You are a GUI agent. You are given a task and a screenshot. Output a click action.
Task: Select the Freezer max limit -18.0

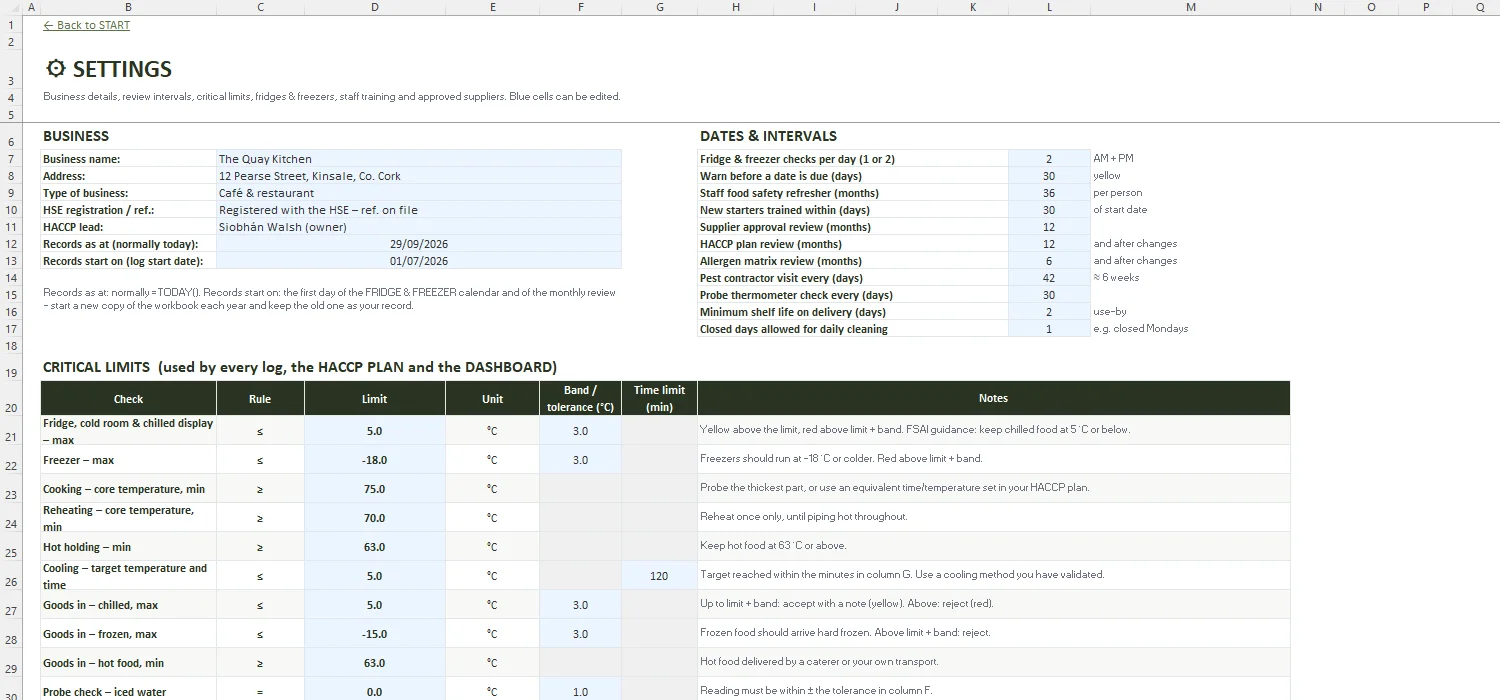coord(375,460)
